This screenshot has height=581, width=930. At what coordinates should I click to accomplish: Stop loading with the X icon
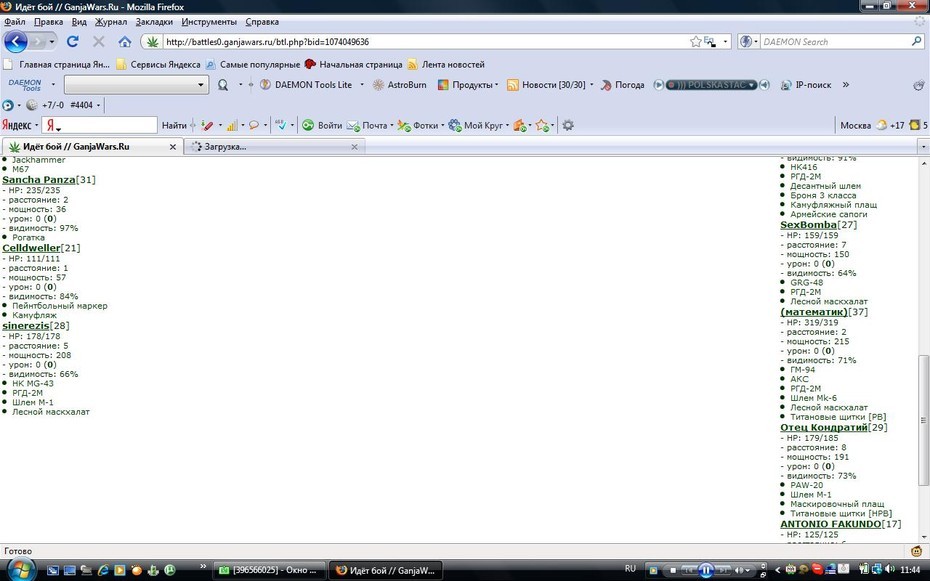(x=98, y=42)
